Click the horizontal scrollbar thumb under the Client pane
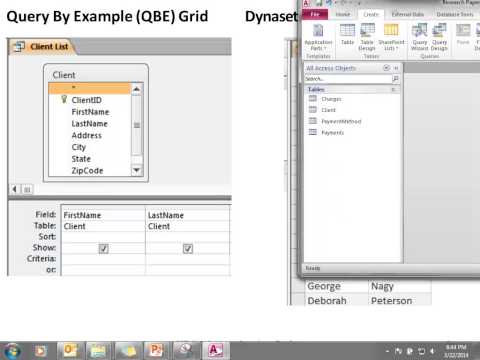This screenshot has height=360, width=480. [x=27, y=189]
